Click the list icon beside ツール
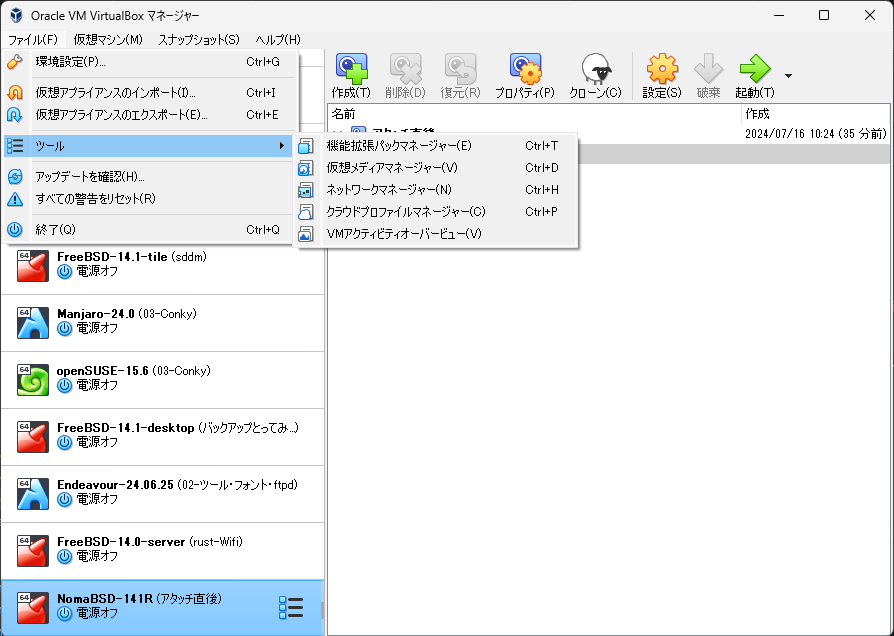 tap(15, 146)
